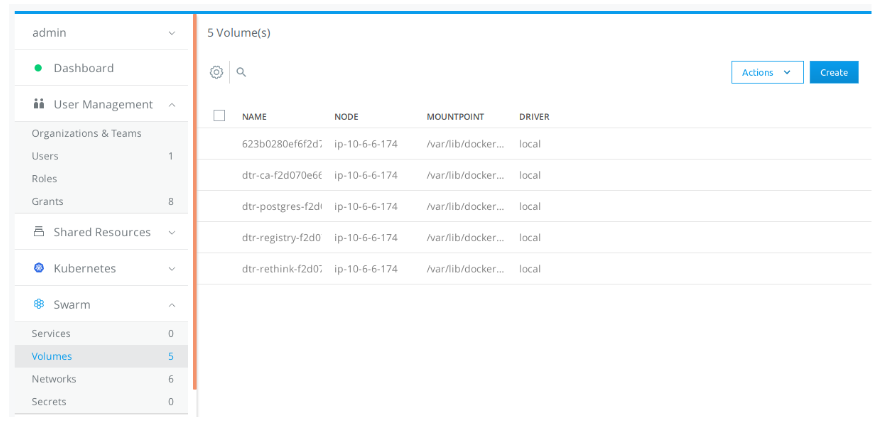Expand the Shared Resources section
The image size is (875, 421).
[171, 232]
